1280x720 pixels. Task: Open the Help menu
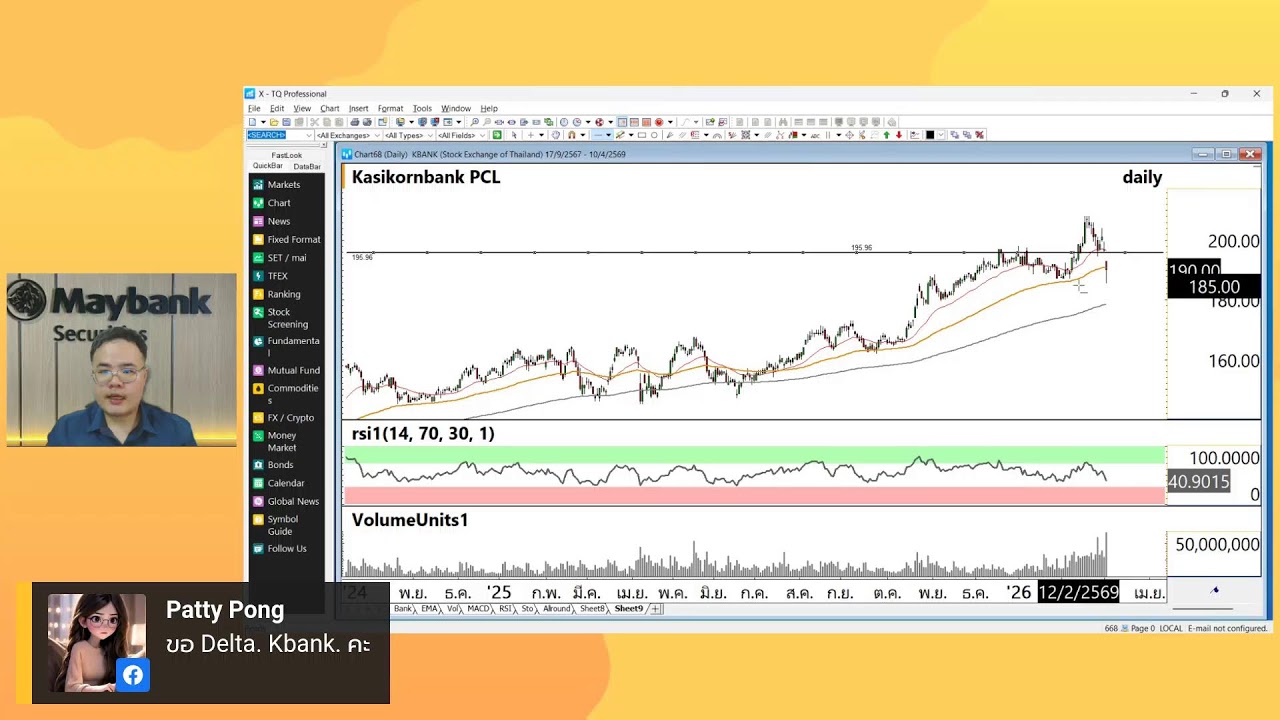tap(489, 108)
